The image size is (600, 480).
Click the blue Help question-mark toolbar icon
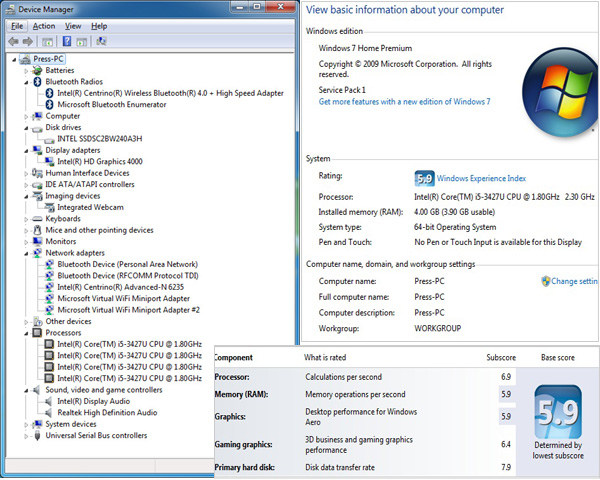click(x=67, y=41)
